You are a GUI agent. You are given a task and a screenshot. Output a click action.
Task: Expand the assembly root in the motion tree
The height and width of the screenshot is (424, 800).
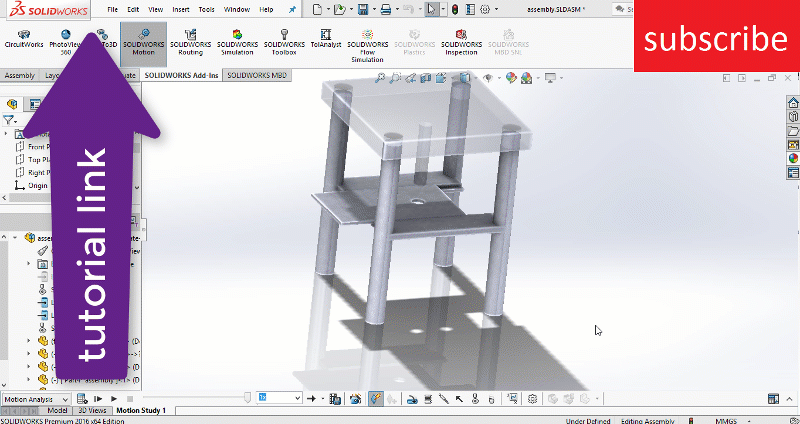pos(16,238)
